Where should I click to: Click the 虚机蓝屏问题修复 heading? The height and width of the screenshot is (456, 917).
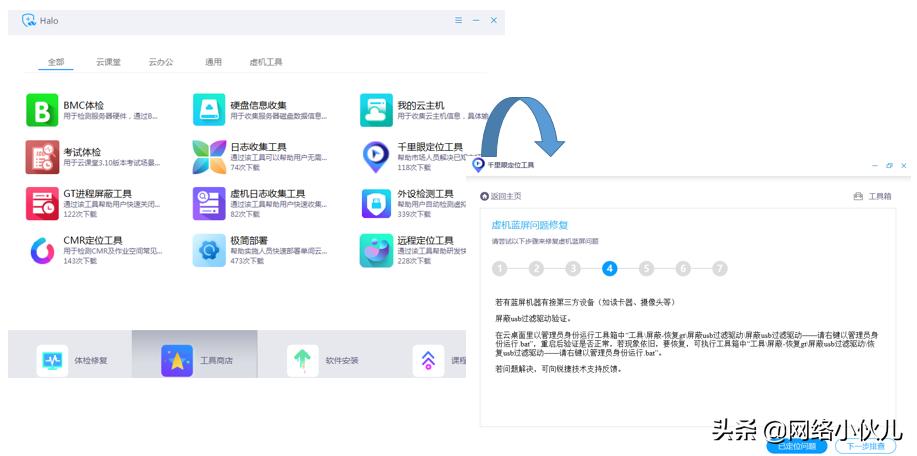tap(529, 225)
